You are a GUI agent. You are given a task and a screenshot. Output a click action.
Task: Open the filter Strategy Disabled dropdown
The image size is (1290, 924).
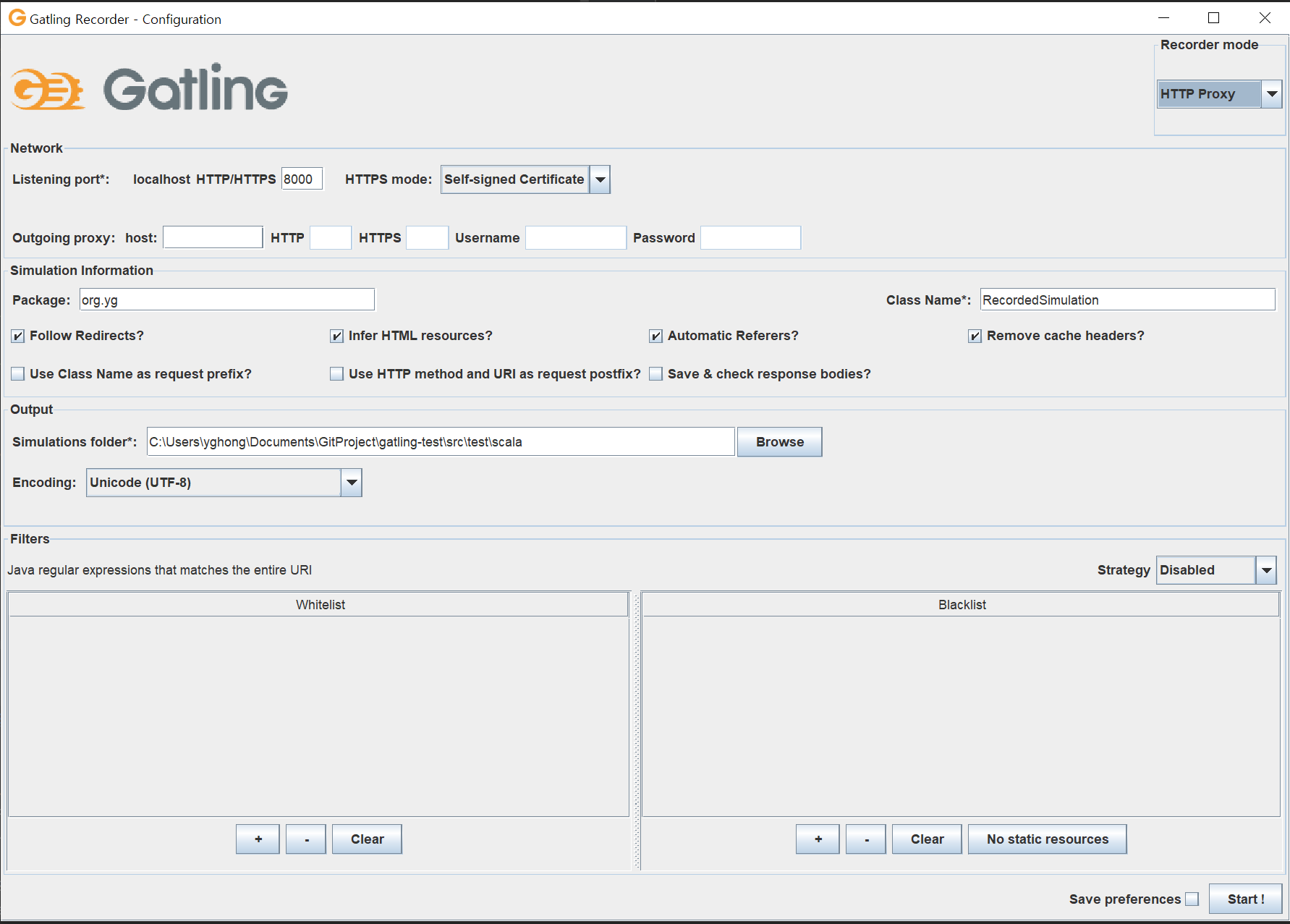[x=1216, y=570]
